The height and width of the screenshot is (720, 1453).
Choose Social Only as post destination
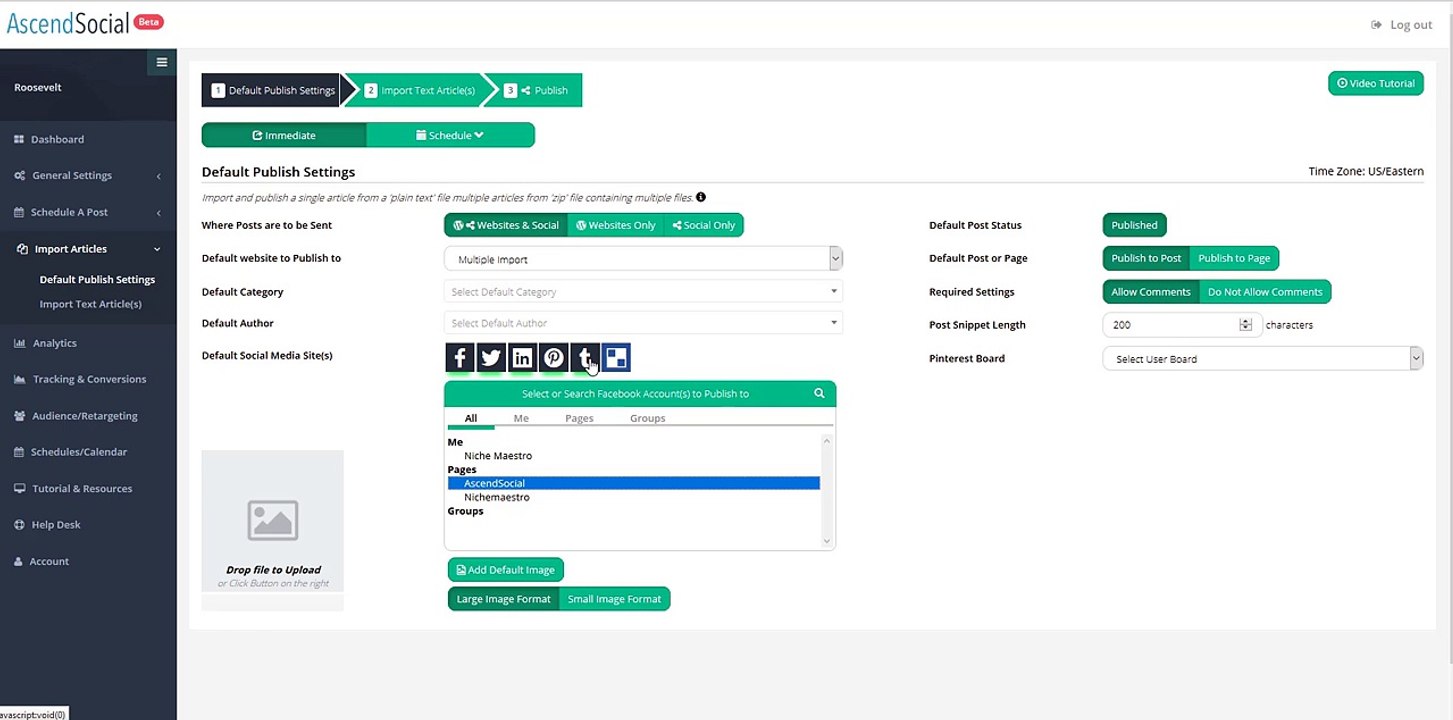tap(704, 225)
